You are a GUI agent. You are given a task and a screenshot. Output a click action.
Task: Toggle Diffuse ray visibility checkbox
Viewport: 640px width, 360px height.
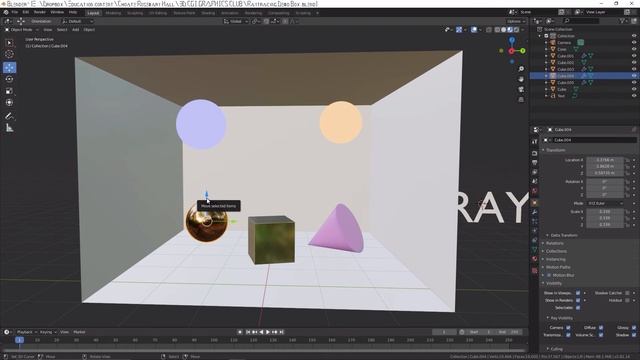(601, 328)
